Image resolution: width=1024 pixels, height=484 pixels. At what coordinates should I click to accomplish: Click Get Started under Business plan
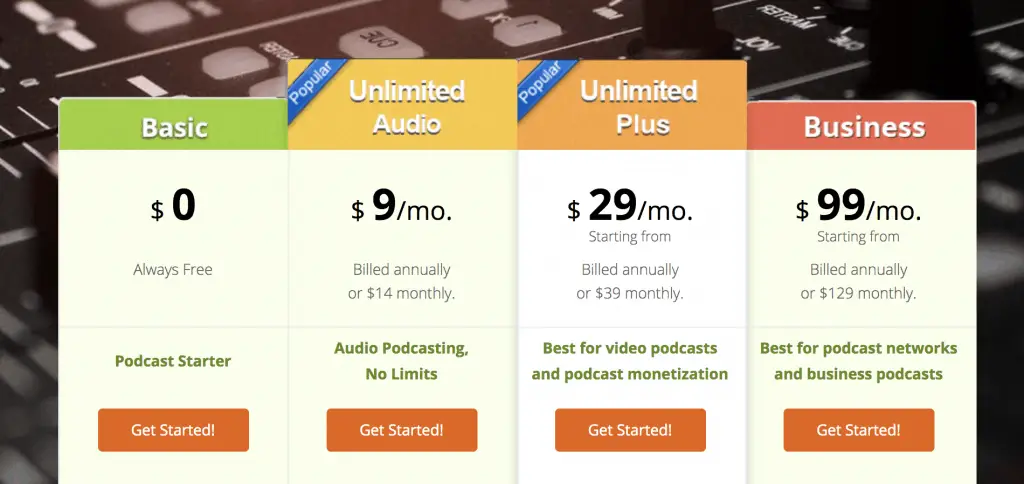(x=859, y=430)
